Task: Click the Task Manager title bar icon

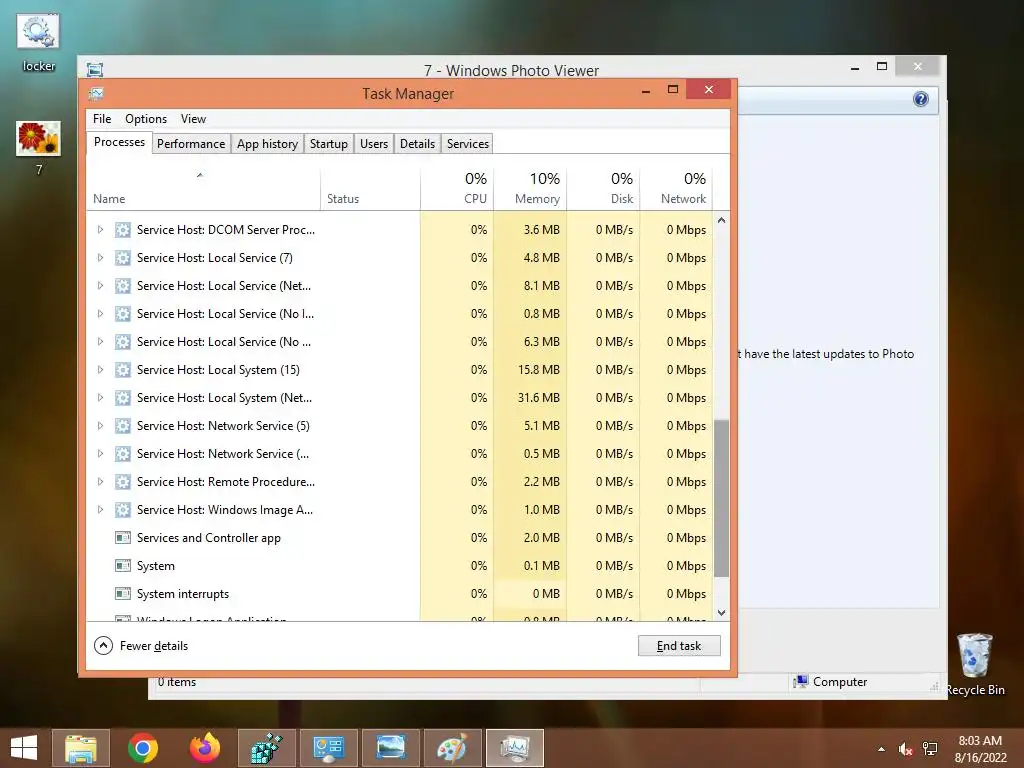Action: 96,93
